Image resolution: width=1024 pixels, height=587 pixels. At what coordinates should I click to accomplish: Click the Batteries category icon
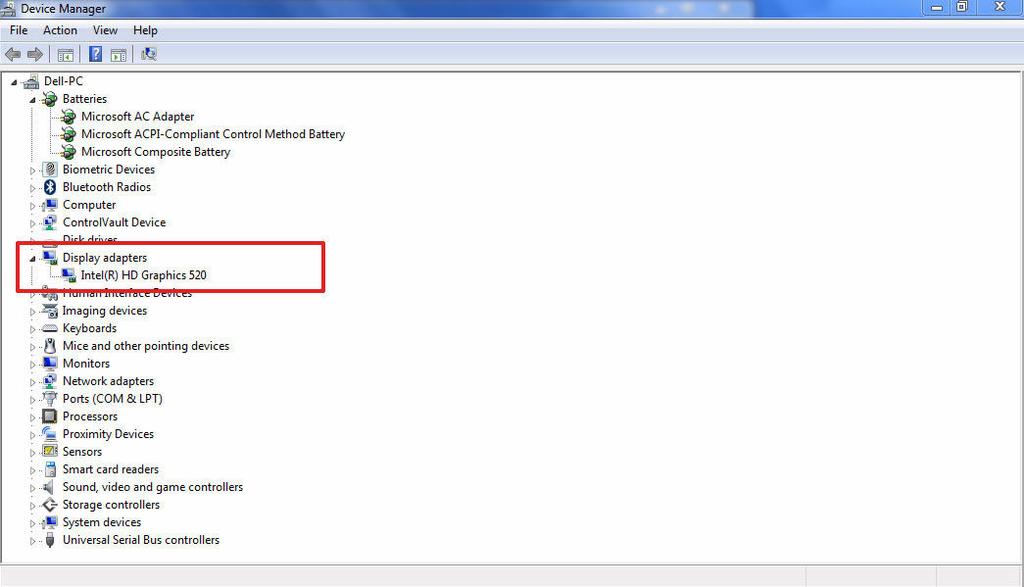(x=50, y=99)
